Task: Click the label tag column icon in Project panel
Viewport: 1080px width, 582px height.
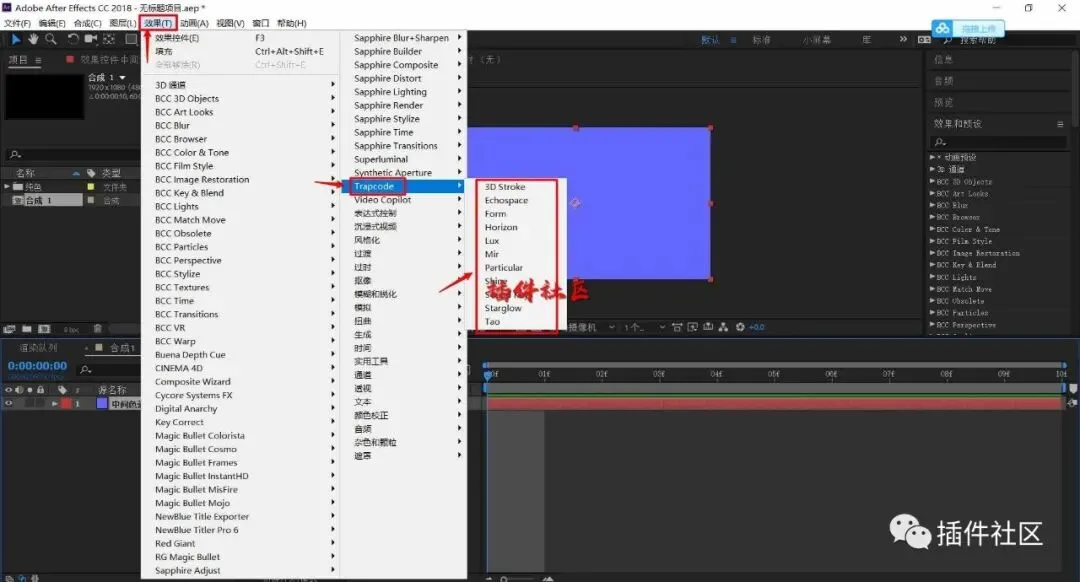Action: 91,173
